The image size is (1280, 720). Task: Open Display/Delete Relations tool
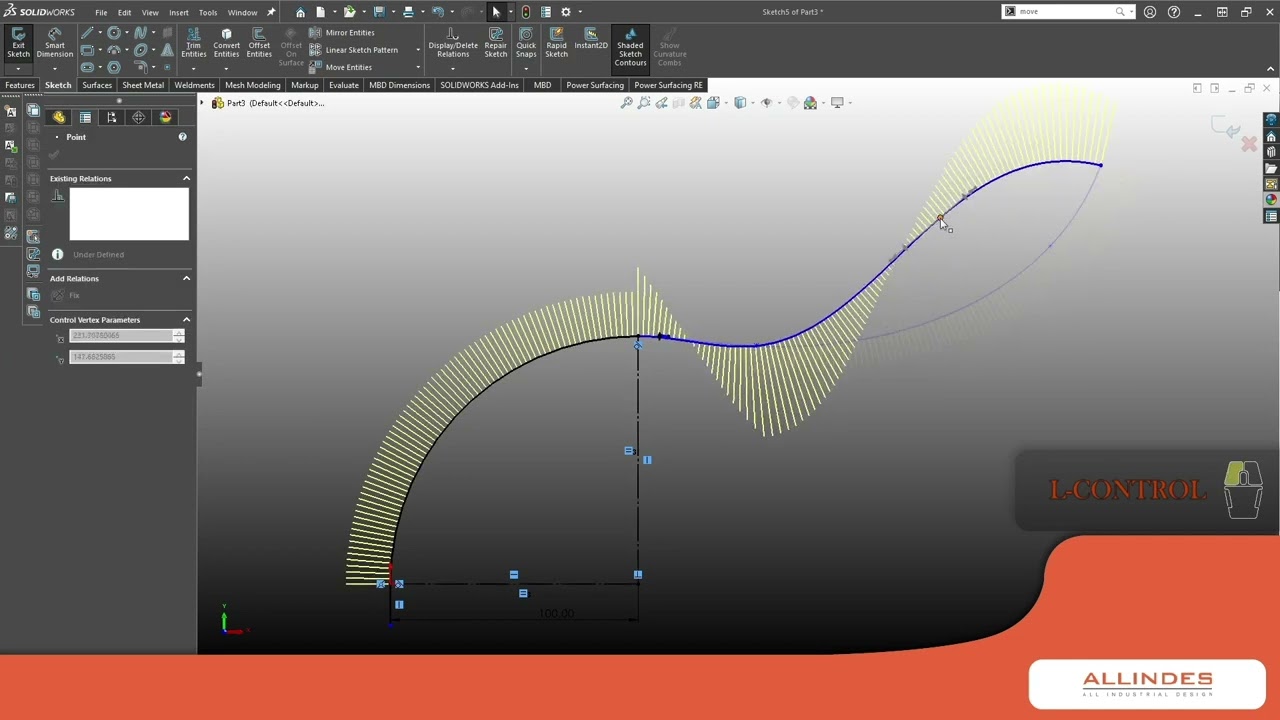pyautogui.click(x=453, y=44)
